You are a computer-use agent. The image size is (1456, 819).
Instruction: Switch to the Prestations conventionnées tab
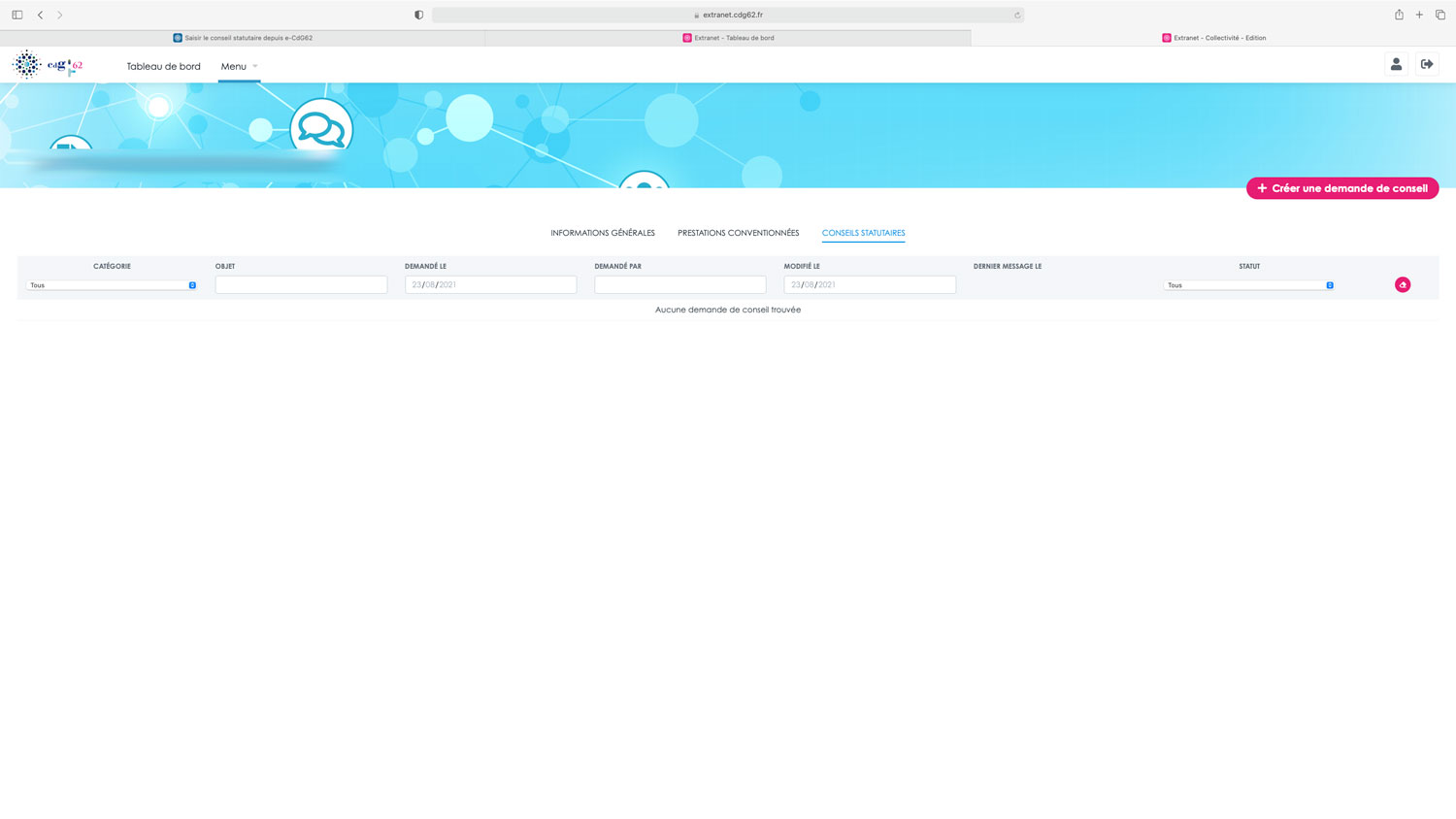point(738,233)
